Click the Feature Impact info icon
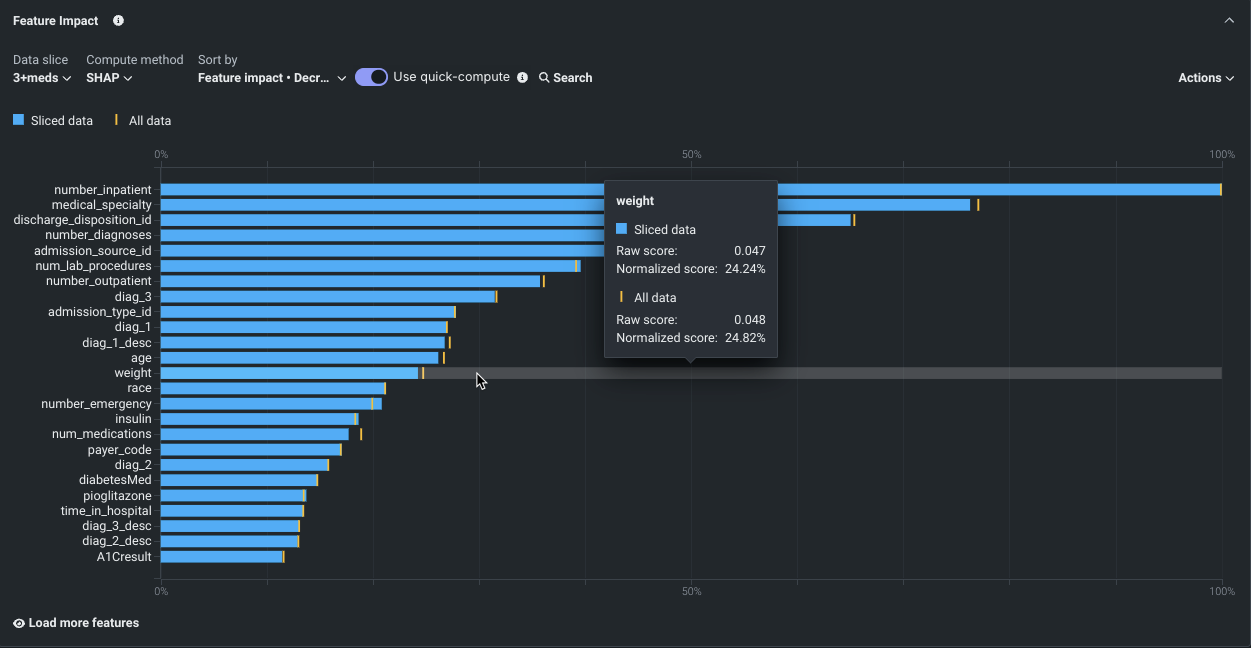This screenshot has width=1251, height=648. click(x=119, y=21)
